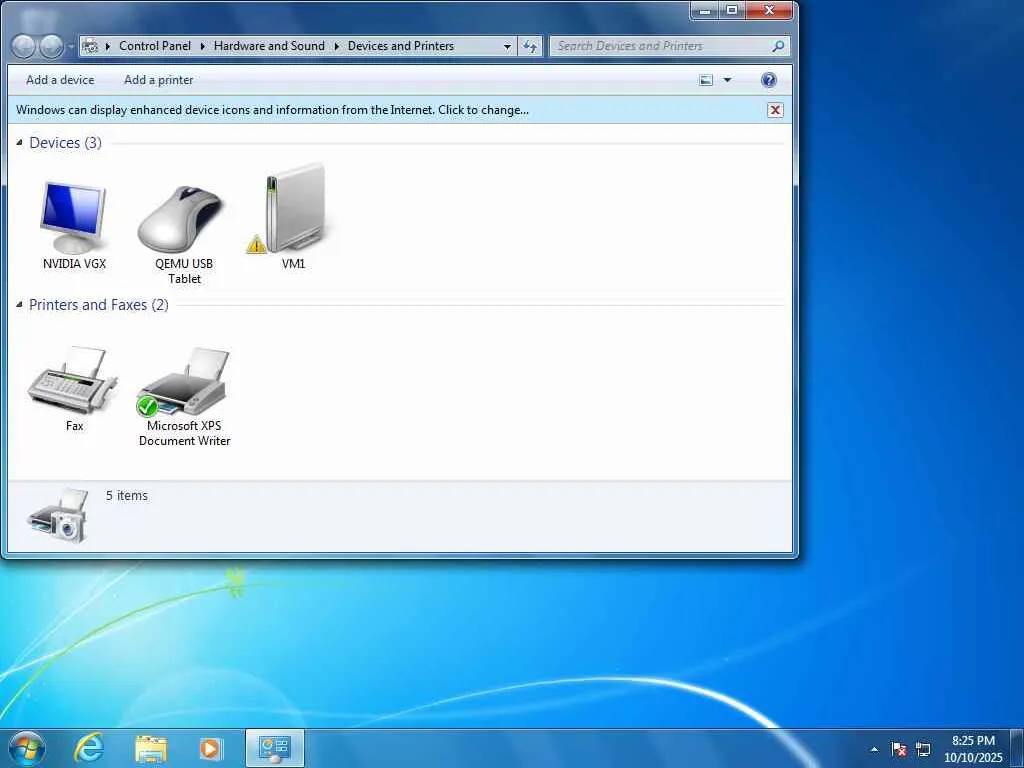
Task: Click the Devices (3) group header text
Action: point(65,142)
